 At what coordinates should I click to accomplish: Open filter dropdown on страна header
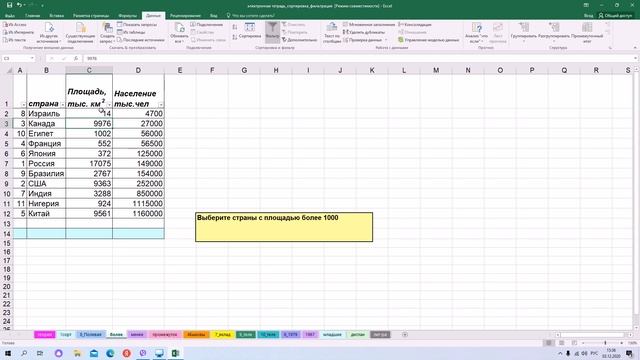pos(62,105)
